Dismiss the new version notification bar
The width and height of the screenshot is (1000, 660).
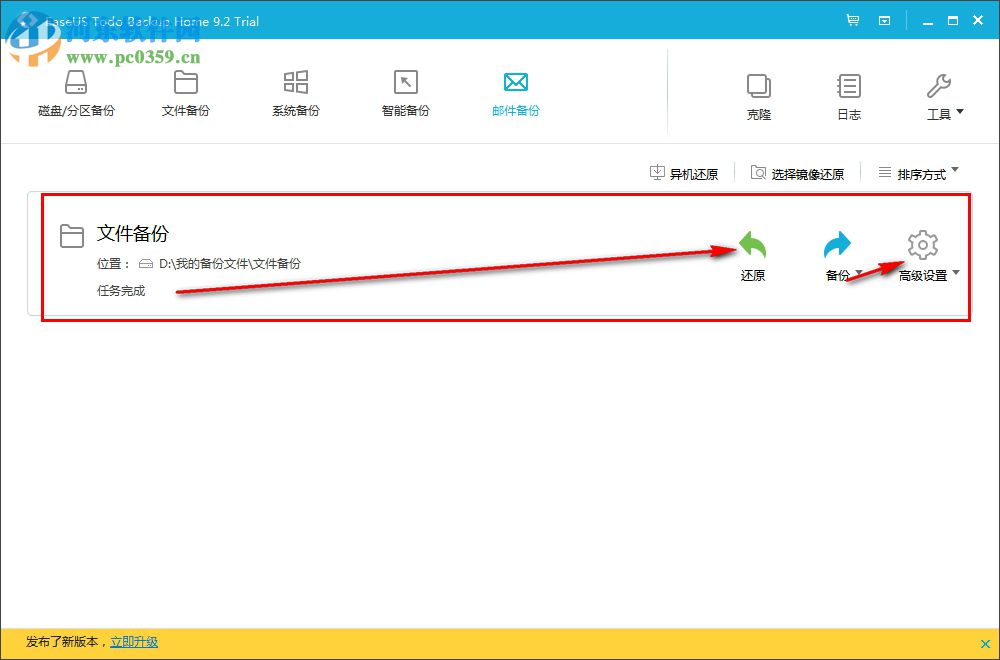(985, 642)
